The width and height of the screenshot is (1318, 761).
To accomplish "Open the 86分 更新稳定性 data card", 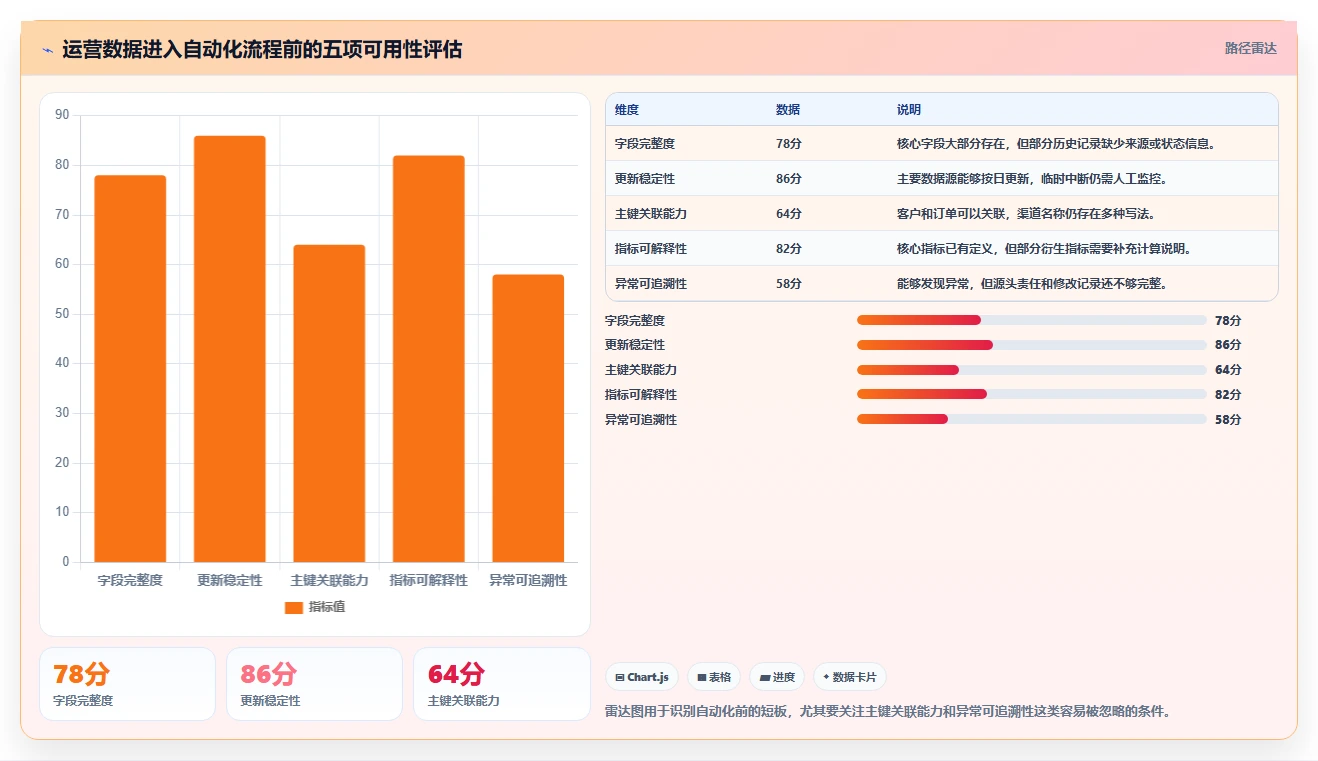I will (x=314, y=684).
